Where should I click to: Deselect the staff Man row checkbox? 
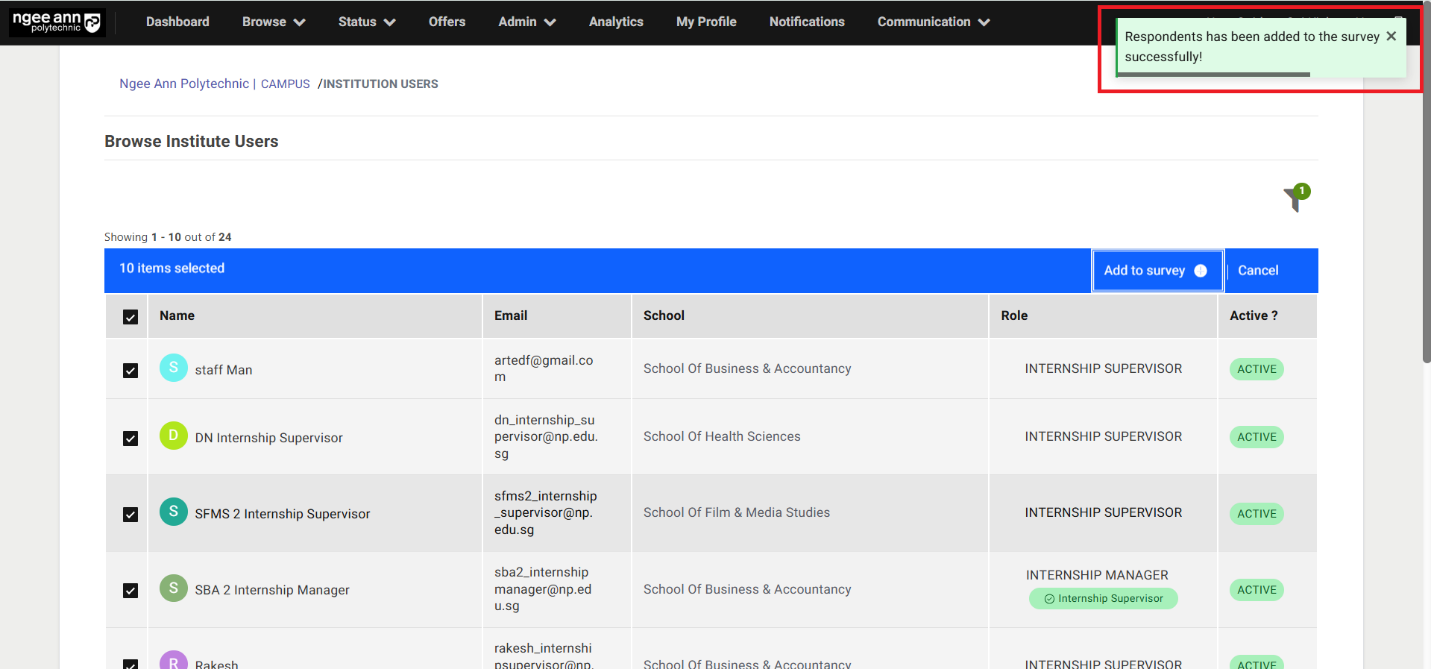(130, 370)
